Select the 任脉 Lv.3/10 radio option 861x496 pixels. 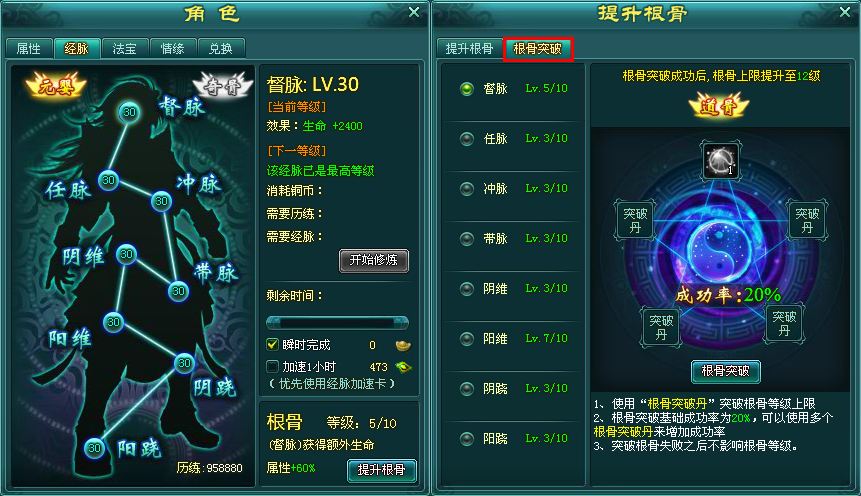[x=467, y=139]
